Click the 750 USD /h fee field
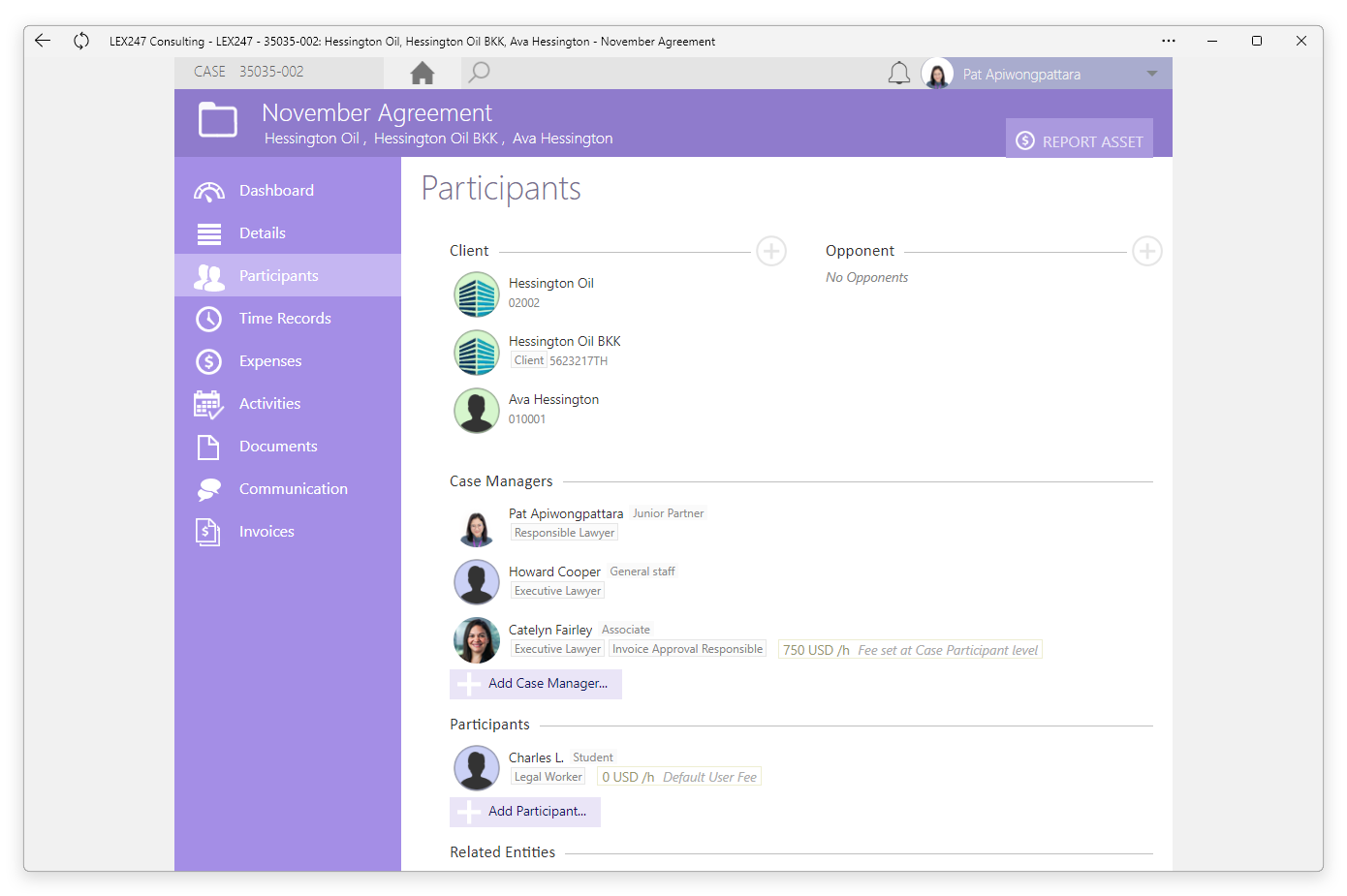Image resolution: width=1347 pixels, height=896 pixels. [910, 650]
